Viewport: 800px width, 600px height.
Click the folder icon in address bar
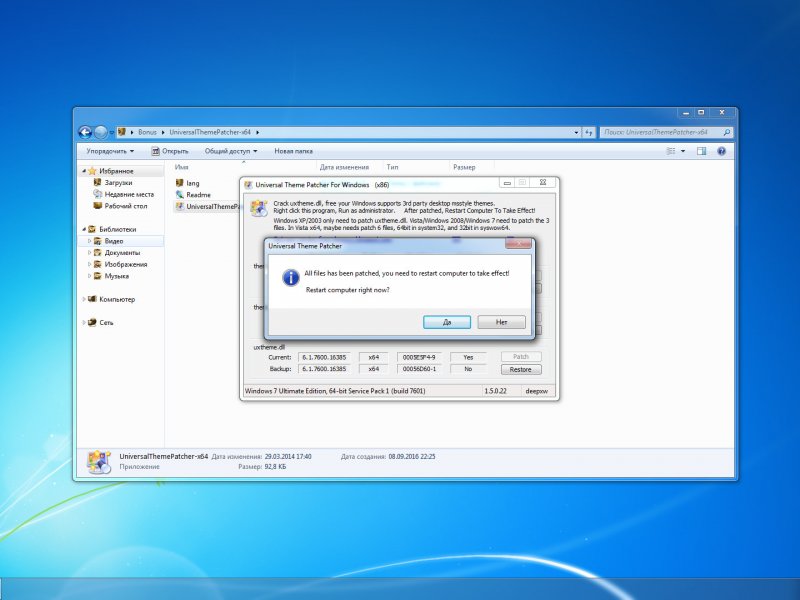(122, 132)
